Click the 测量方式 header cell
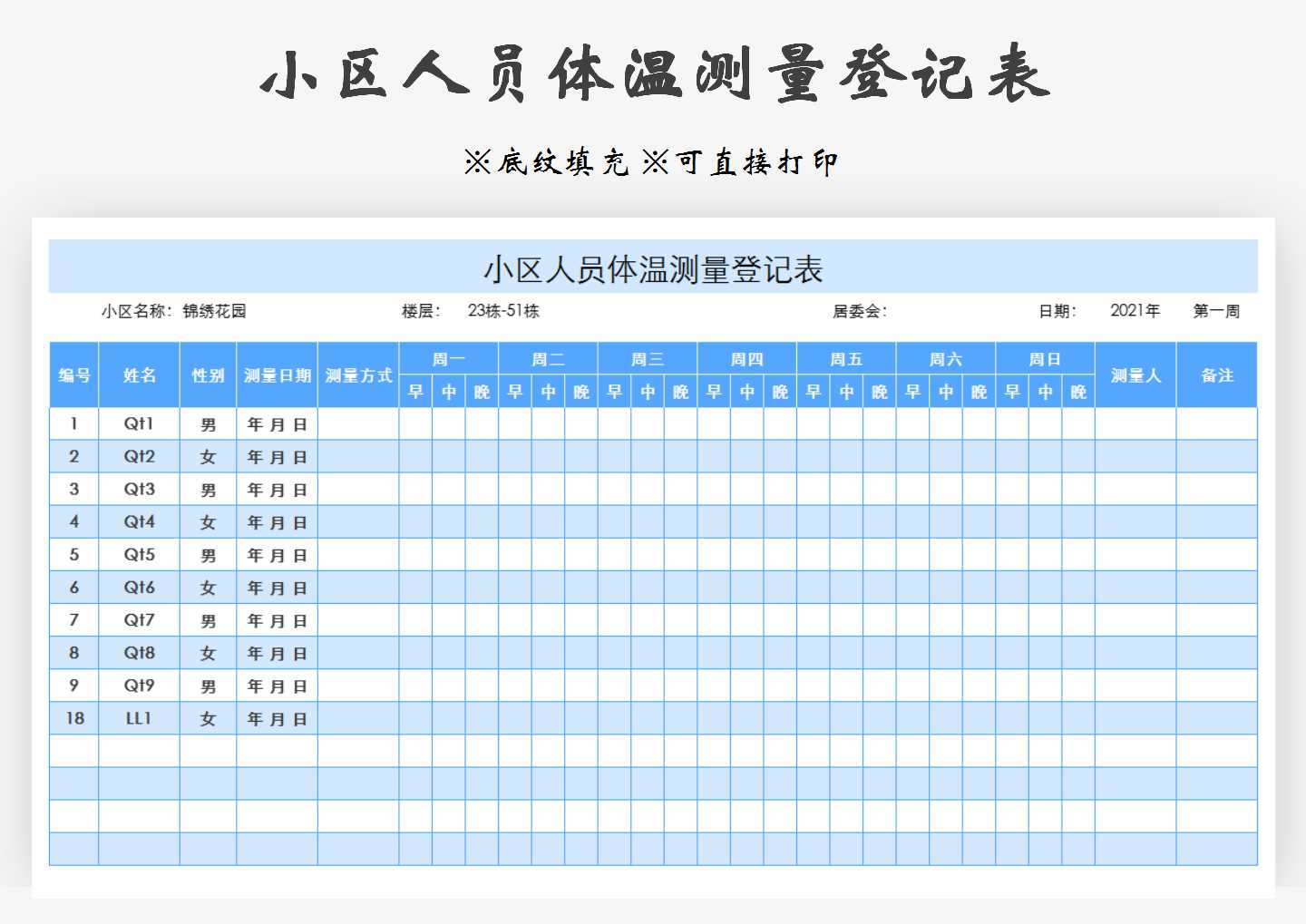The width and height of the screenshot is (1306, 924). point(357,374)
